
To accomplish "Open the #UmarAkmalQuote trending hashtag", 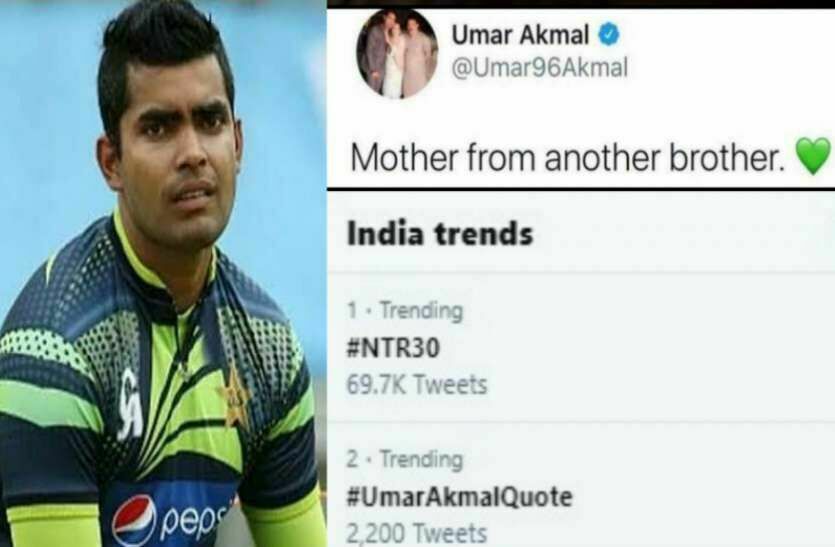I will pyautogui.click(x=460, y=496).
